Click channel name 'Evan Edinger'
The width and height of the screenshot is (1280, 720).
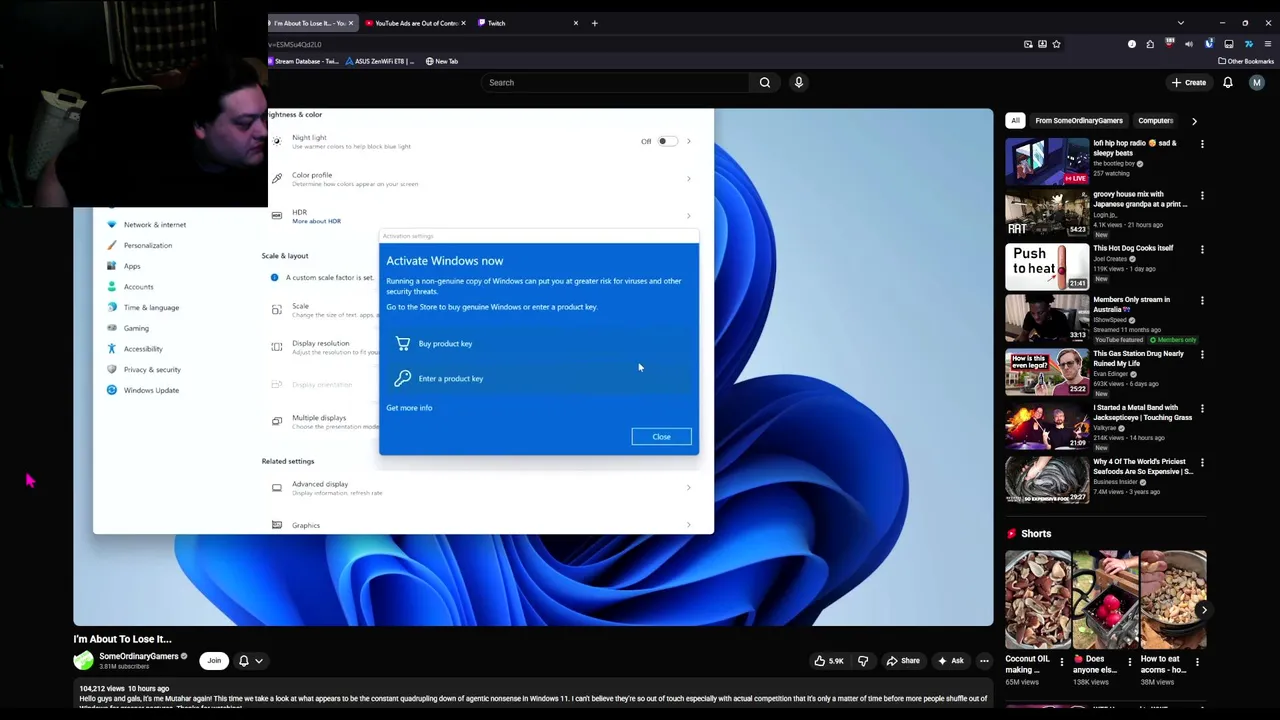coord(1110,374)
